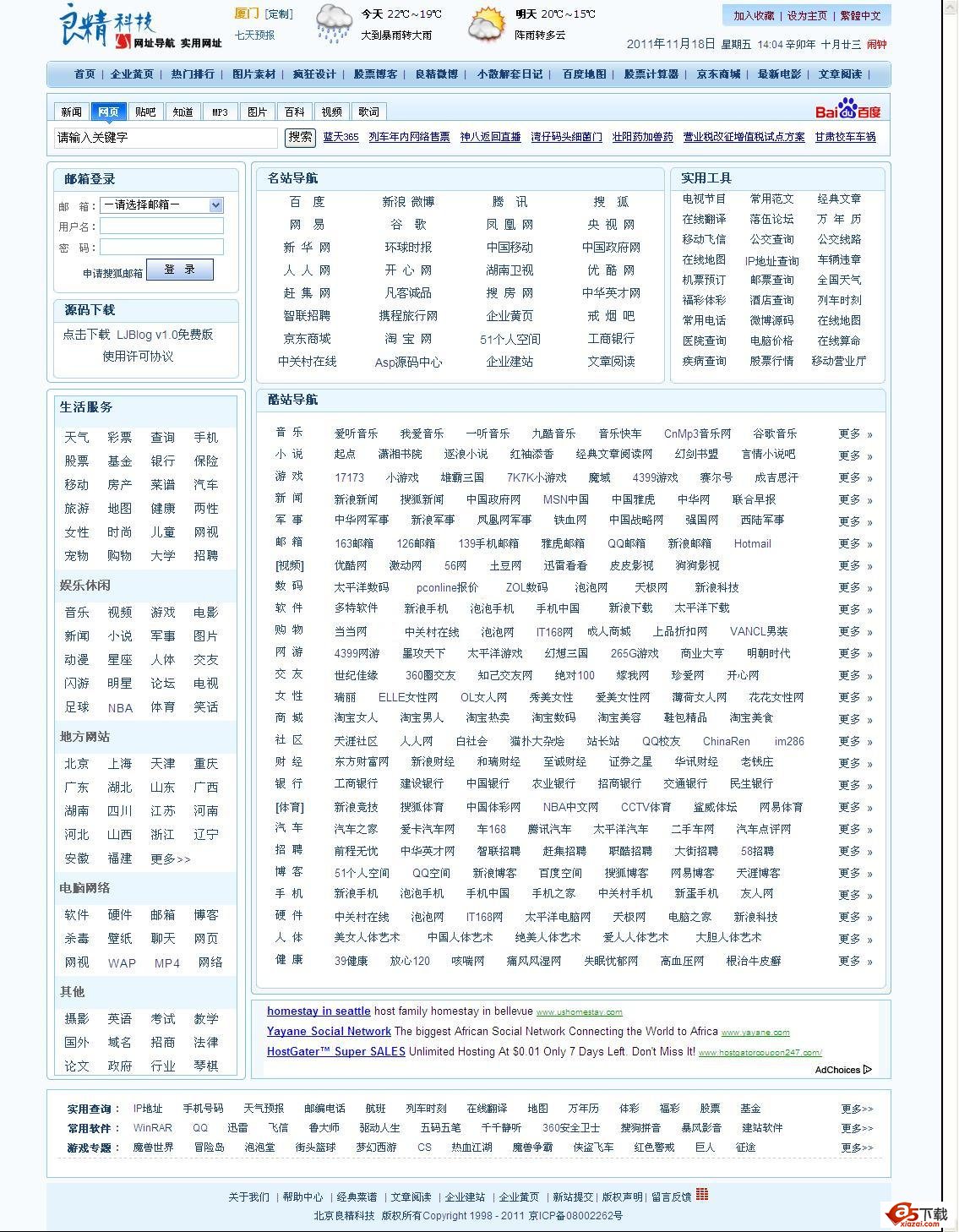This screenshot has height=1232, width=959.
Task: Open 中关村在线 in 名站导航
Action: pyautogui.click(x=307, y=362)
